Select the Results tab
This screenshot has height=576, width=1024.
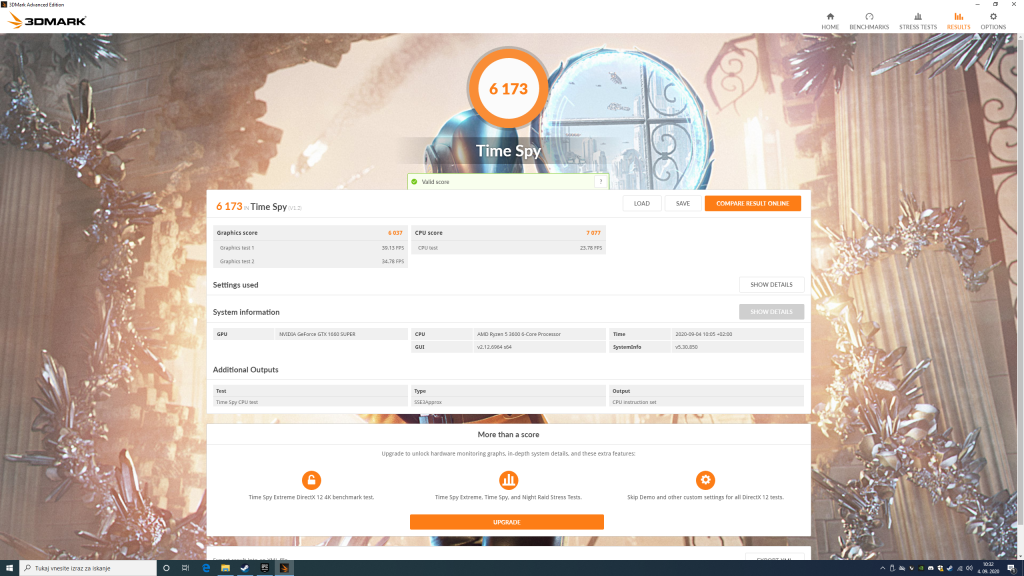point(958,21)
